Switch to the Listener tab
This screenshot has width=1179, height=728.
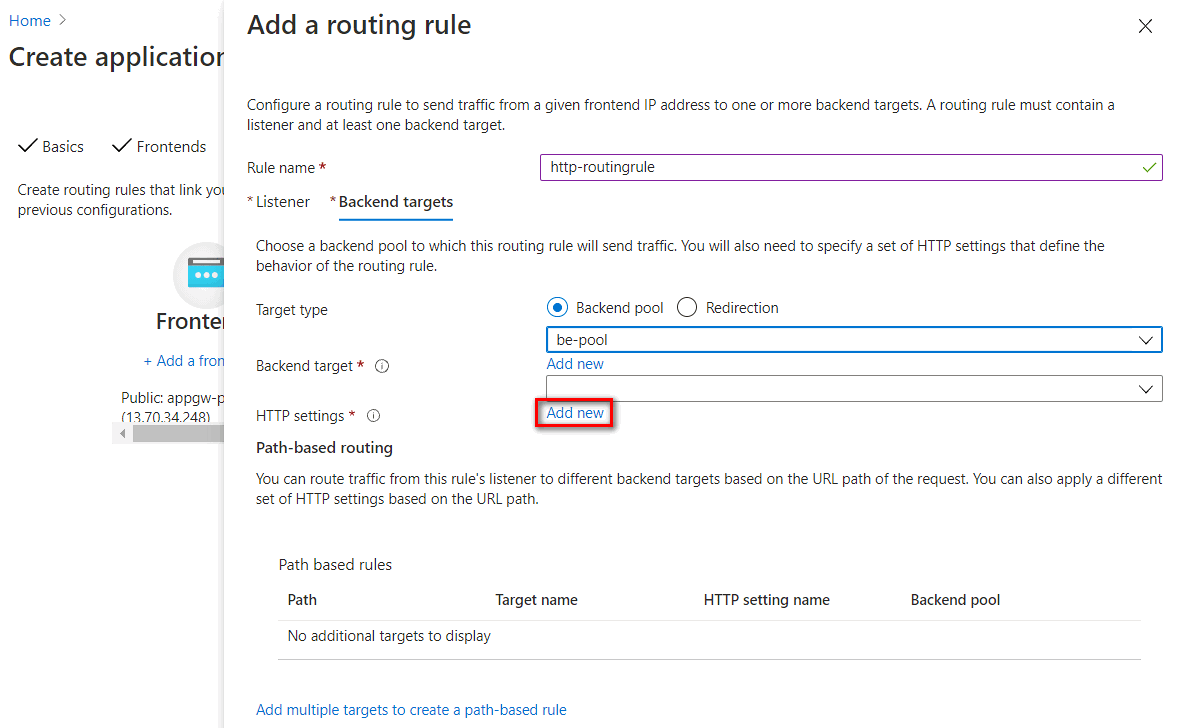(283, 202)
